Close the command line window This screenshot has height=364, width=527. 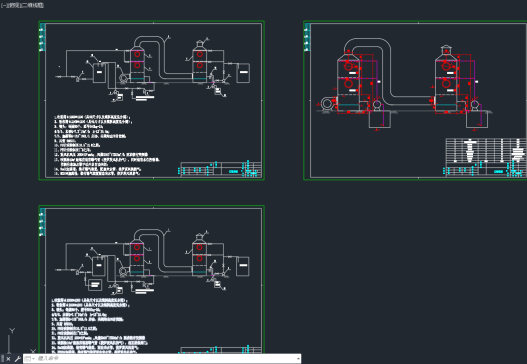click(x=8, y=359)
